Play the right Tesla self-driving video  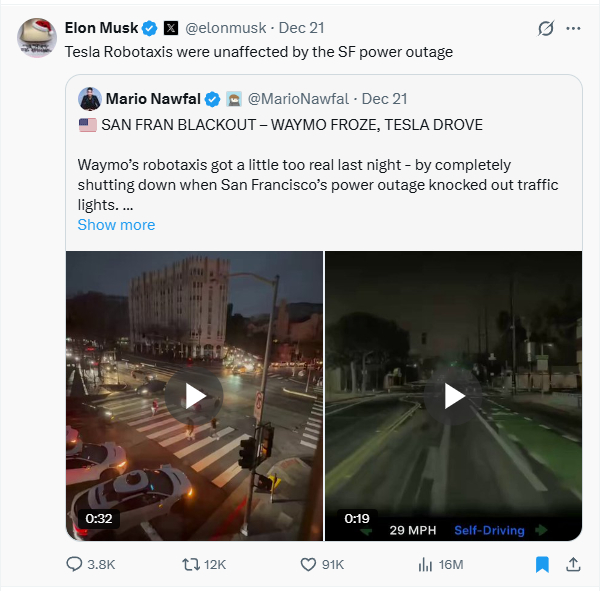(x=454, y=396)
